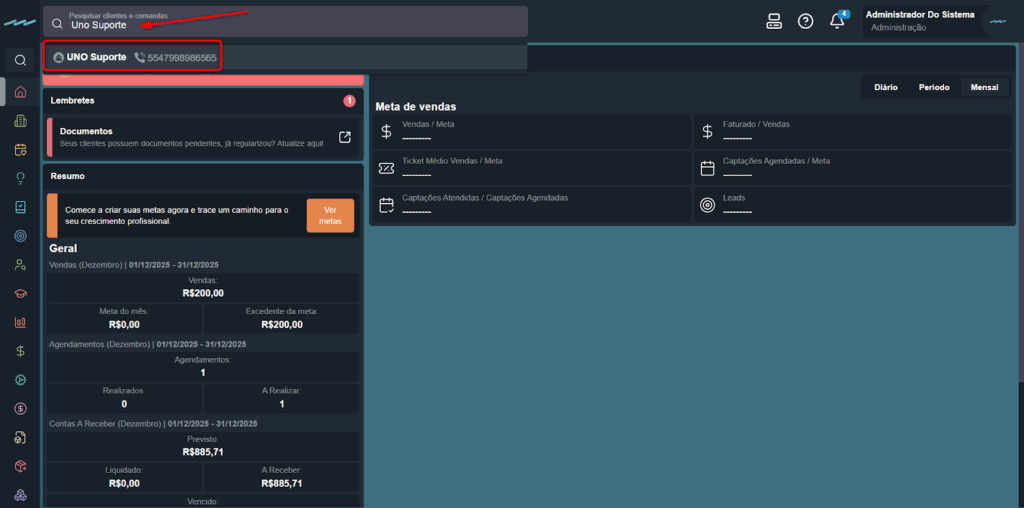Switch the period toggle to Diário
The image size is (1024, 508).
point(885,87)
